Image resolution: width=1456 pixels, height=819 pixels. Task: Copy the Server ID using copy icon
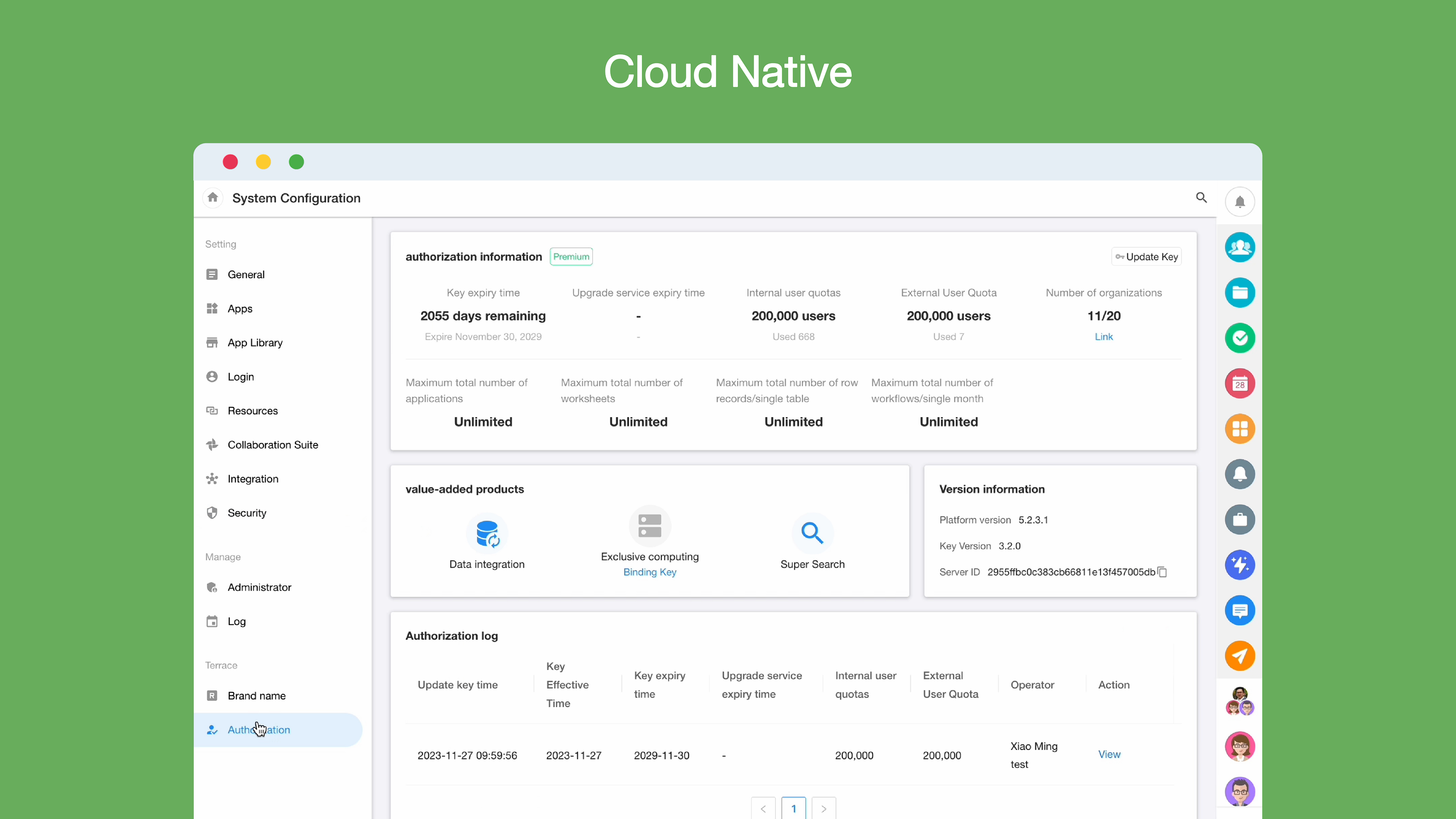1163,572
